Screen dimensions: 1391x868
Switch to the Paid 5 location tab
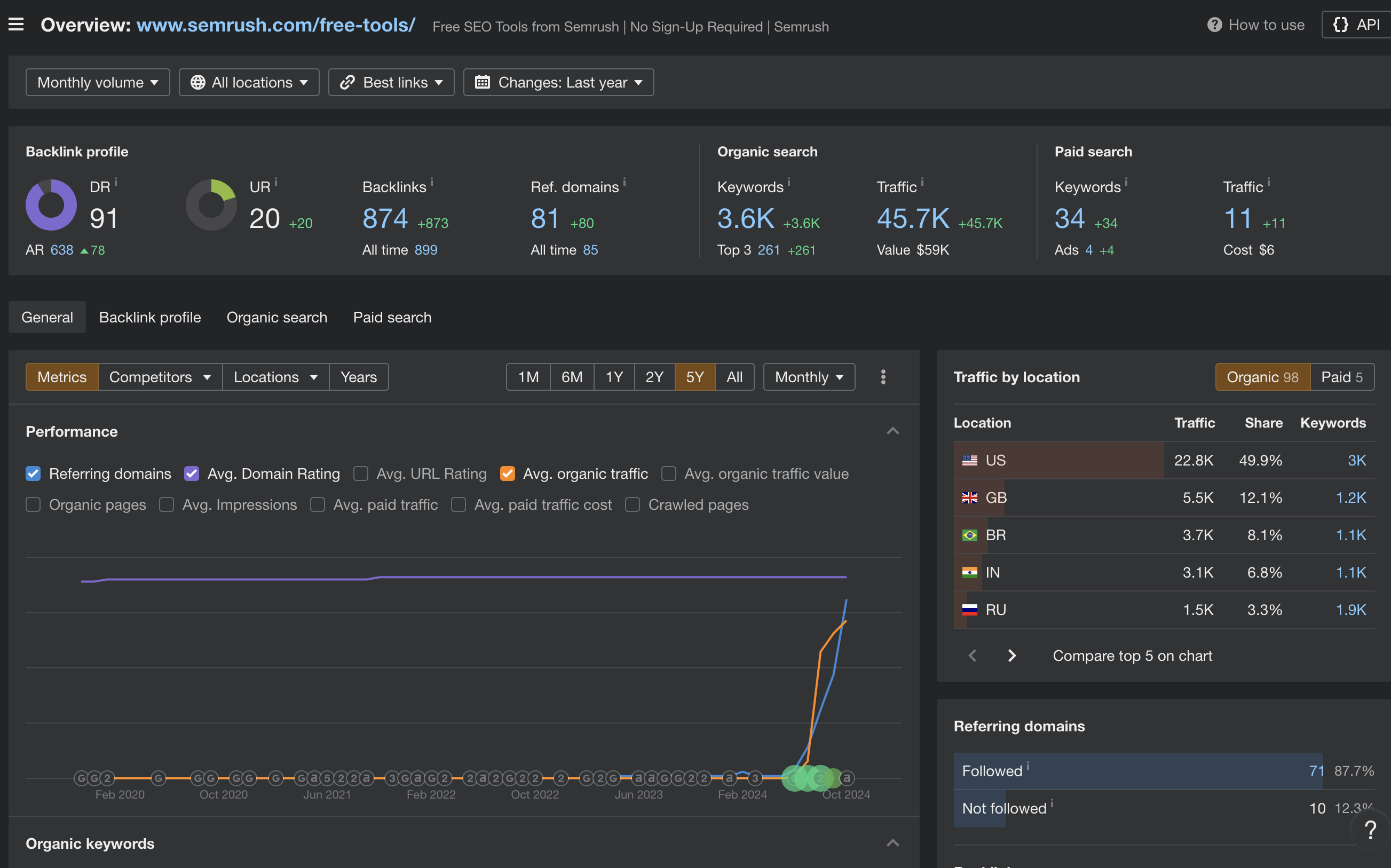[x=1342, y=377]
